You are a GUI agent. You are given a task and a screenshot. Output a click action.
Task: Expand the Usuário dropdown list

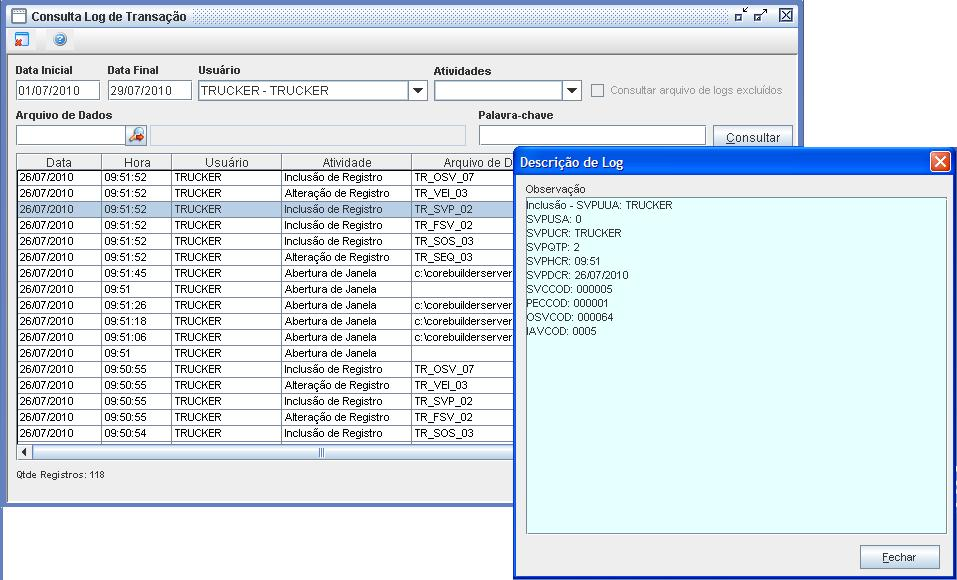[x=418, y=91]
